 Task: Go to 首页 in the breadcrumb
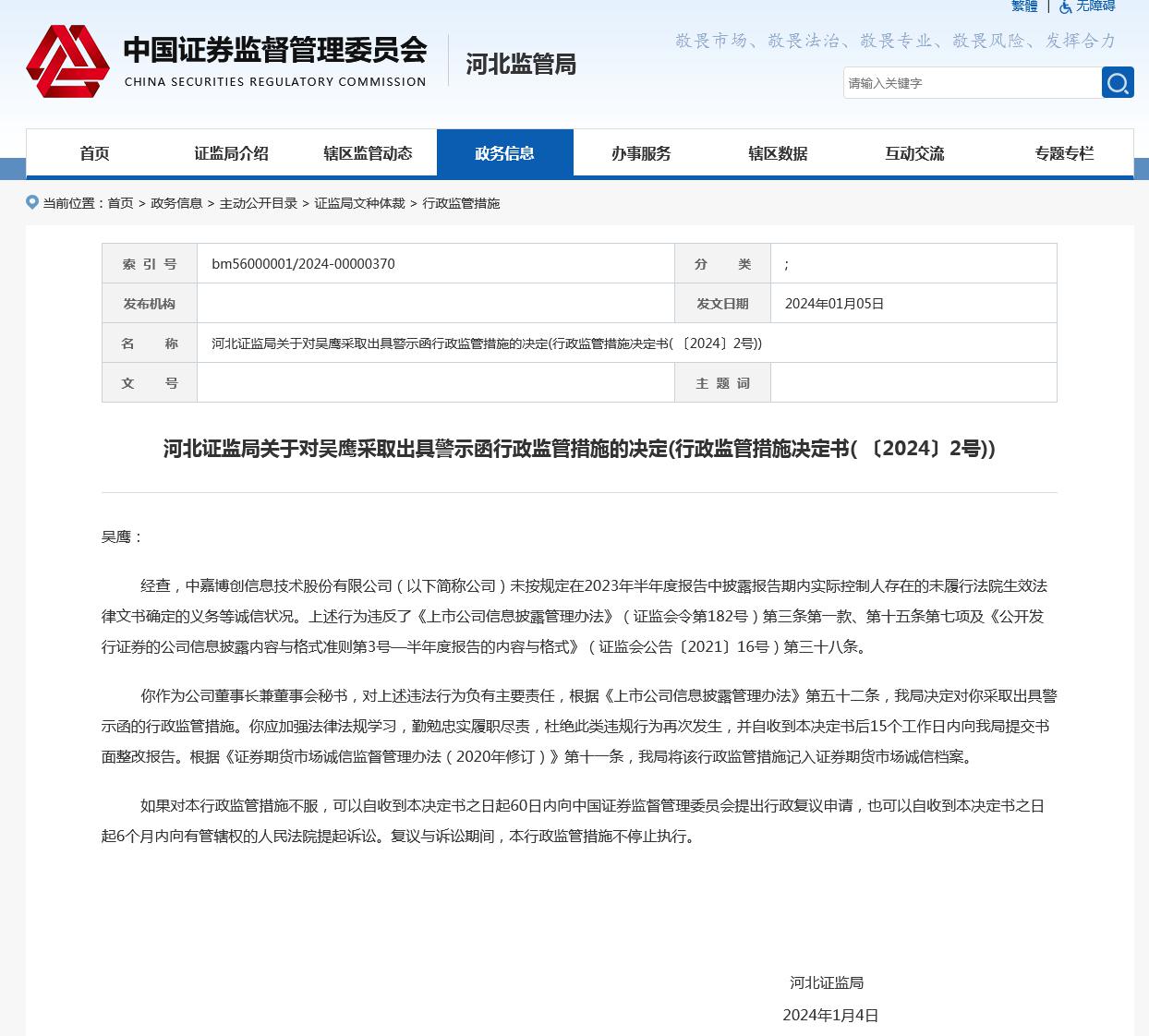point(120,203)
